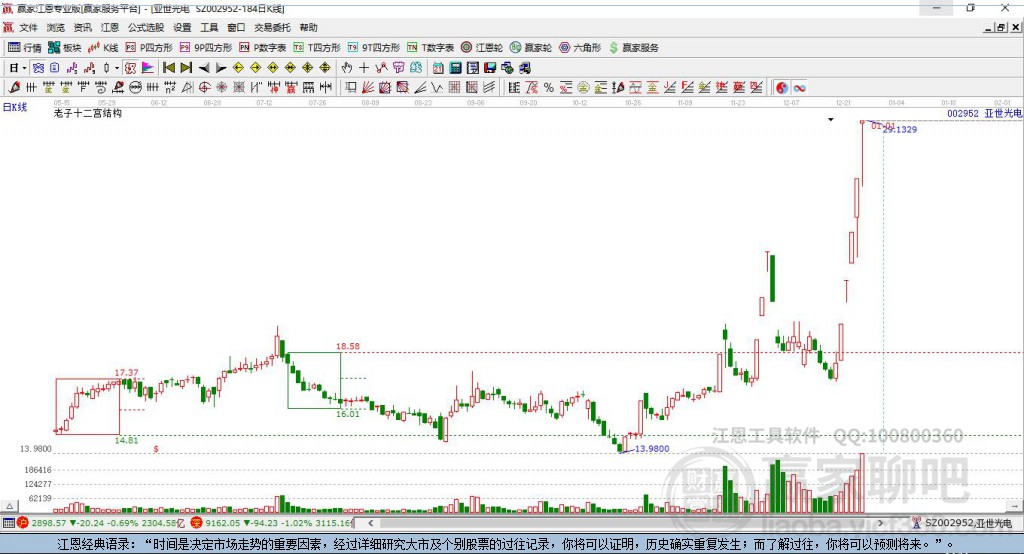Open the 9P四方形 tool
The image size is (1024, 554).
point(206,48)
